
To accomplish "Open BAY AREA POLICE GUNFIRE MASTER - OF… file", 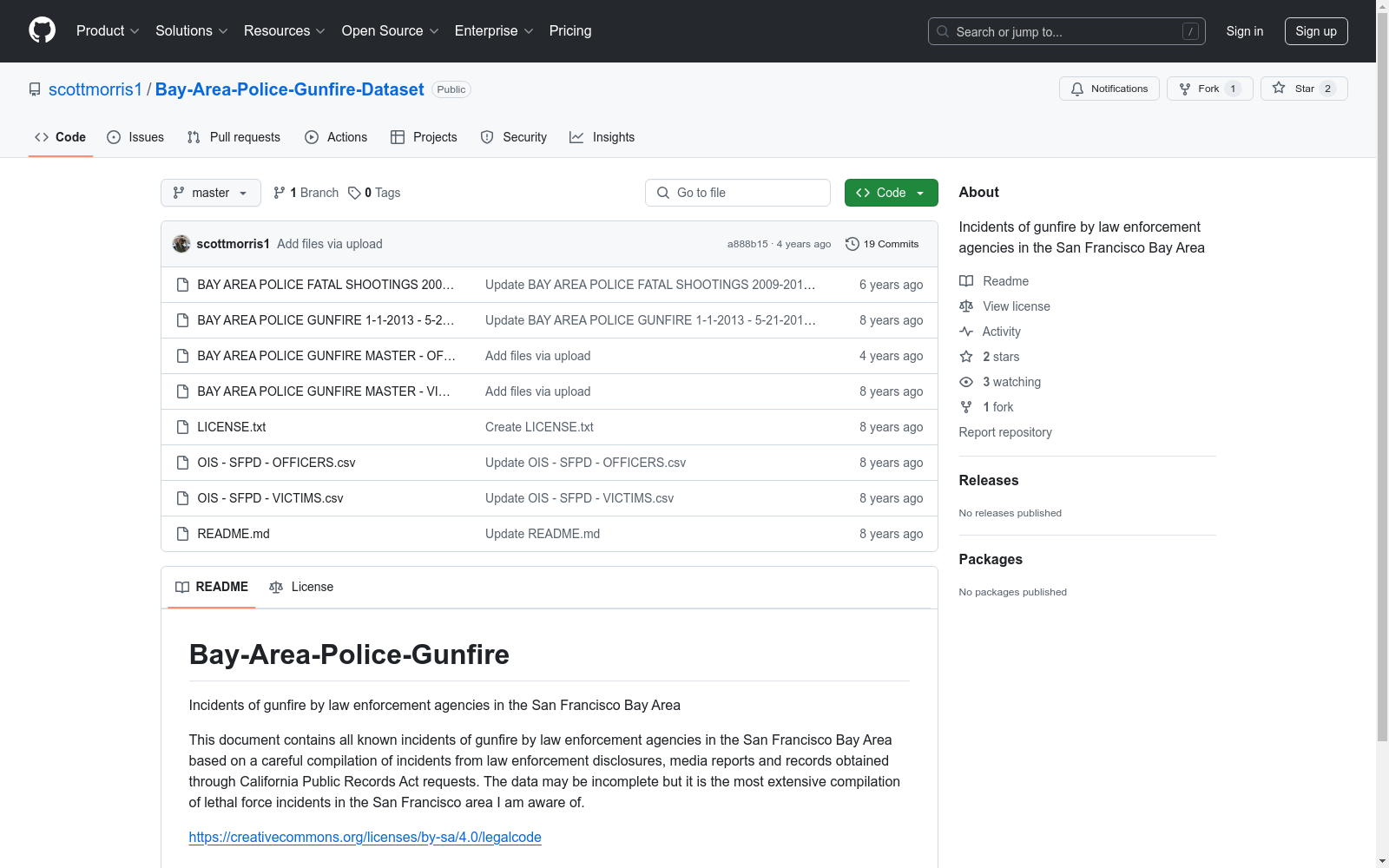I will click(x=326, y=356).
